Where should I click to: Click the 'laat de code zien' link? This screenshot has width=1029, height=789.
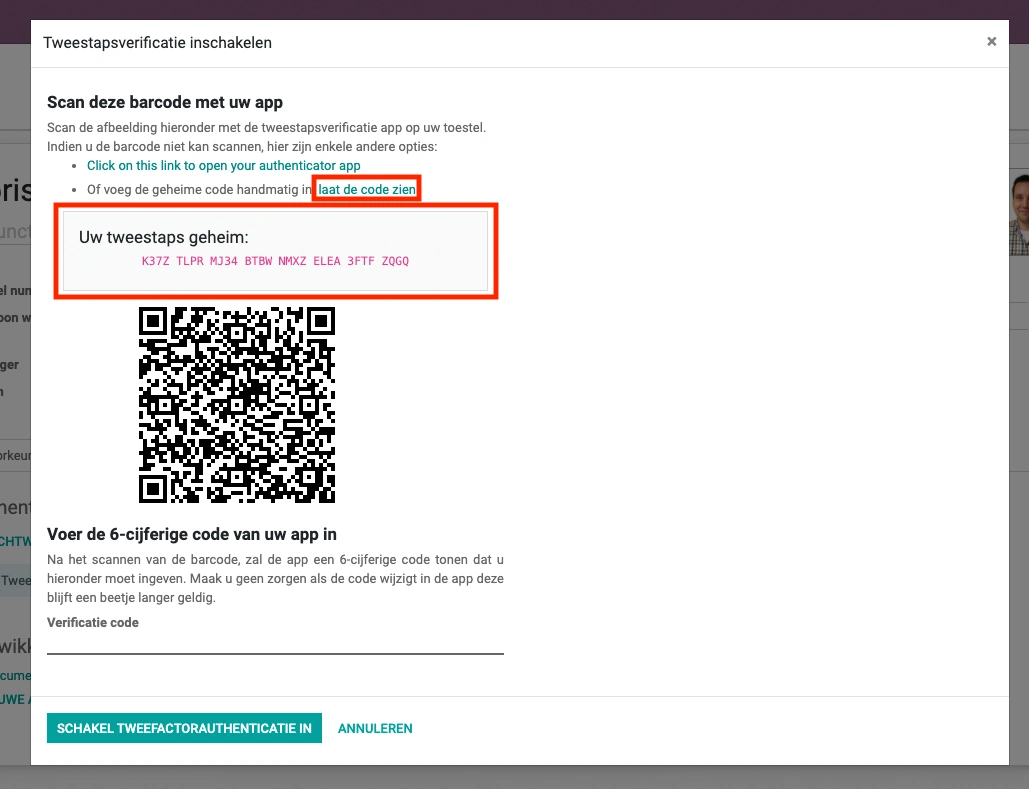367,189
